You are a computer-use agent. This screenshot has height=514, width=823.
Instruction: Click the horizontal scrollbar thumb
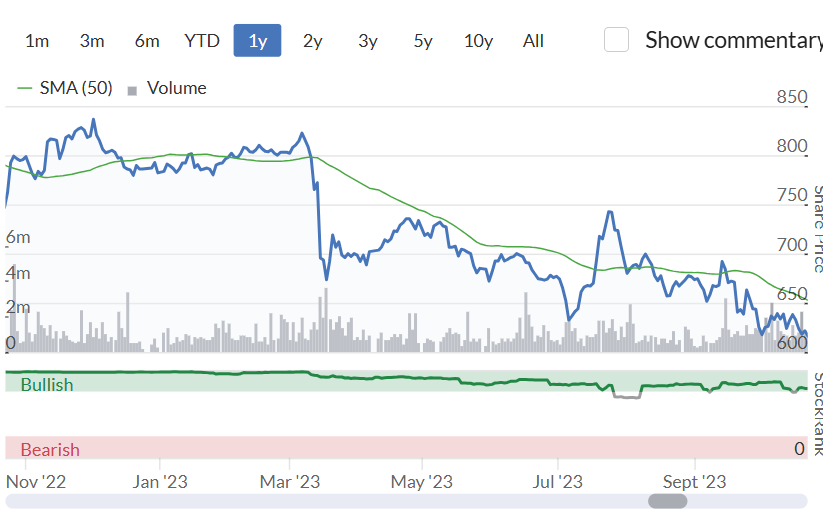coord(667,501)
